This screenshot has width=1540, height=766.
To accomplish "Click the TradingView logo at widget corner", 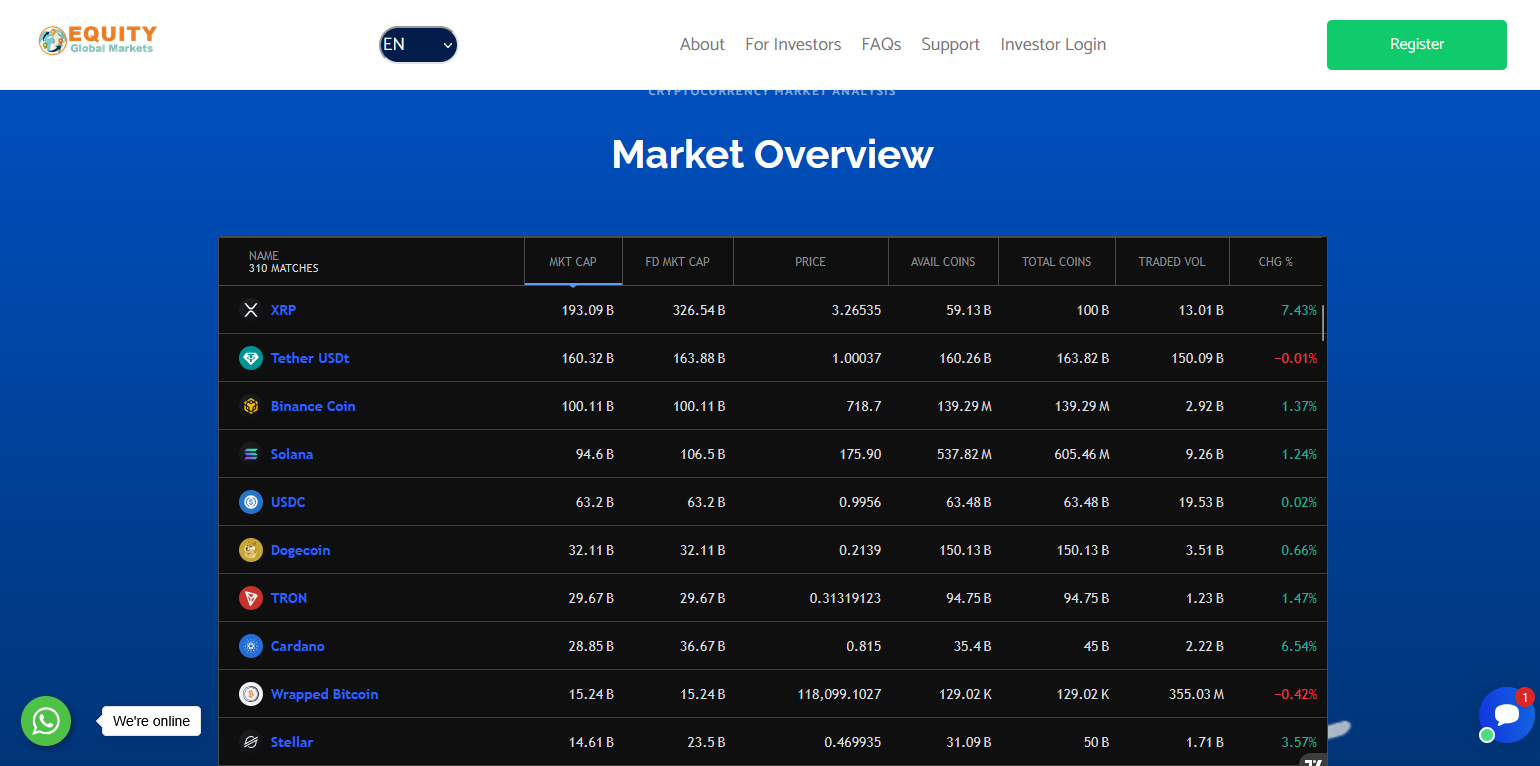I will click(x=1314, y=761).
